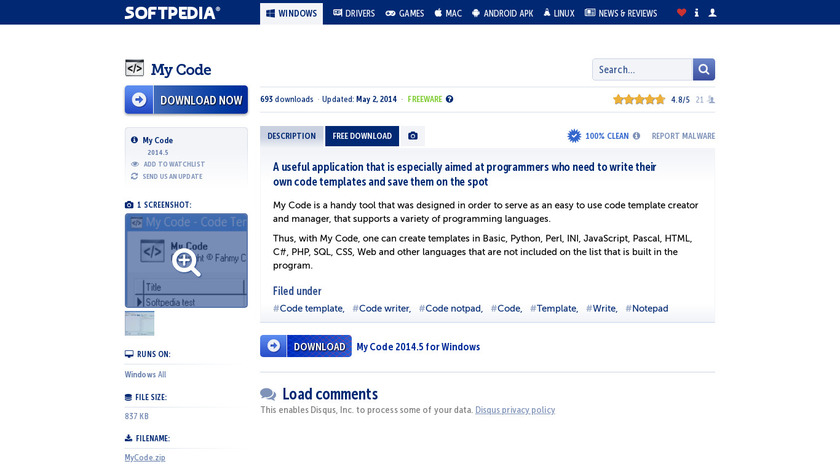Click the #Code tag

[x=506, y=309]
